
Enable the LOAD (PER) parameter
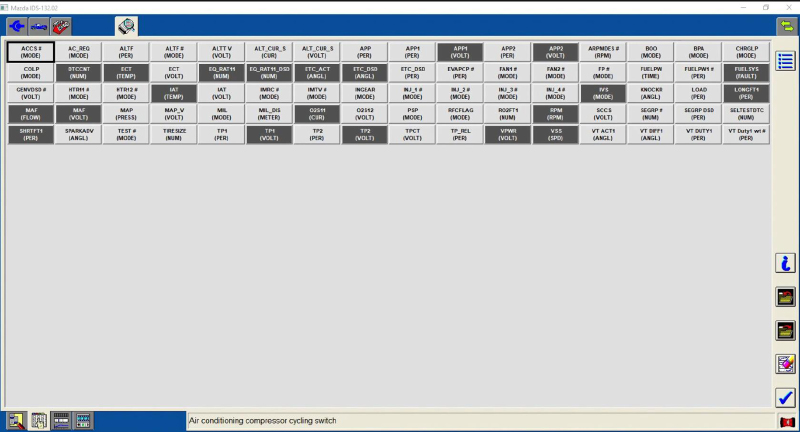coord(698,93)
